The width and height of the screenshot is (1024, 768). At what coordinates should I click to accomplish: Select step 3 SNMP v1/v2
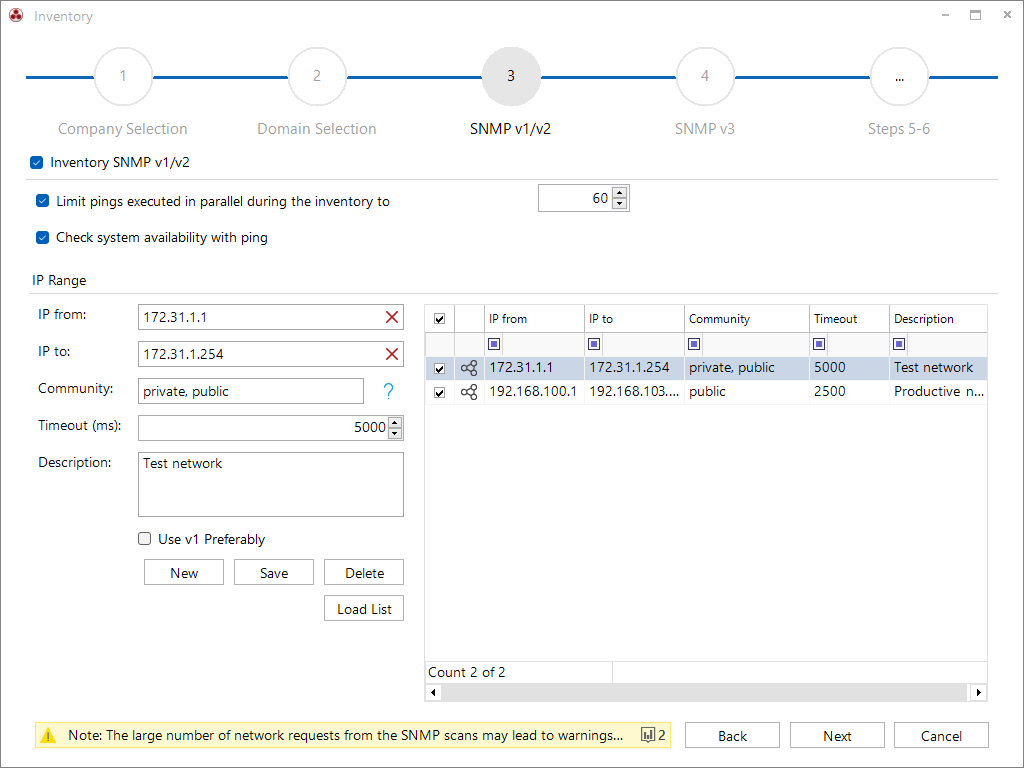[511, 76]
